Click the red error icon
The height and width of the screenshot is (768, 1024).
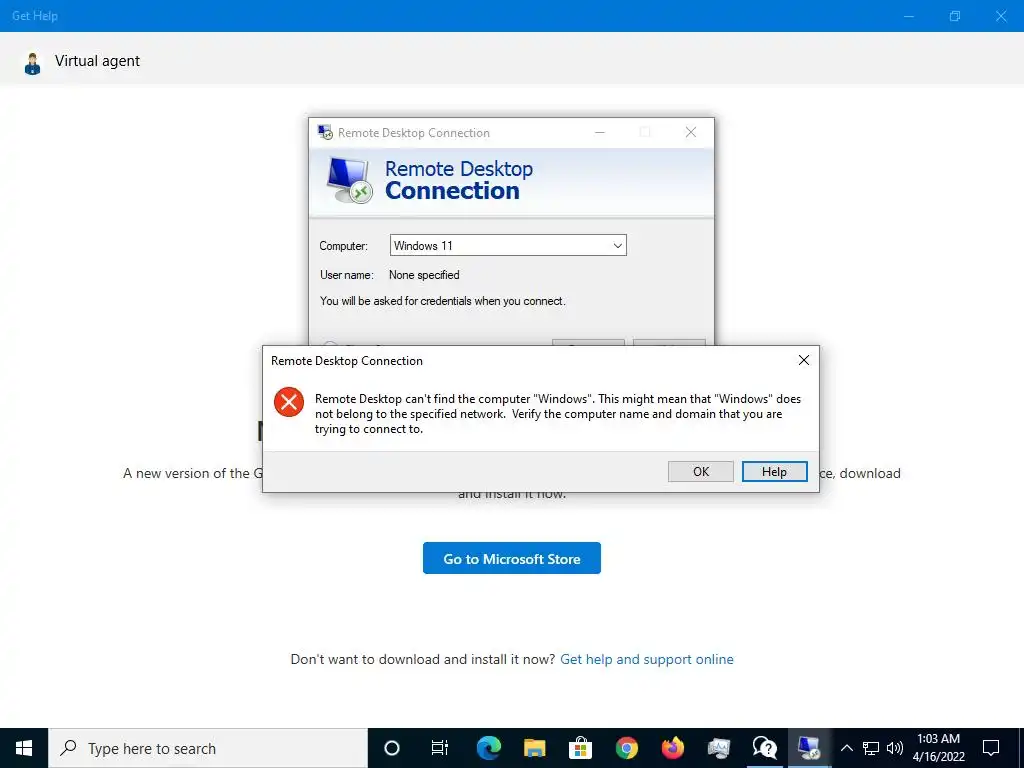[x=289, y=402]
